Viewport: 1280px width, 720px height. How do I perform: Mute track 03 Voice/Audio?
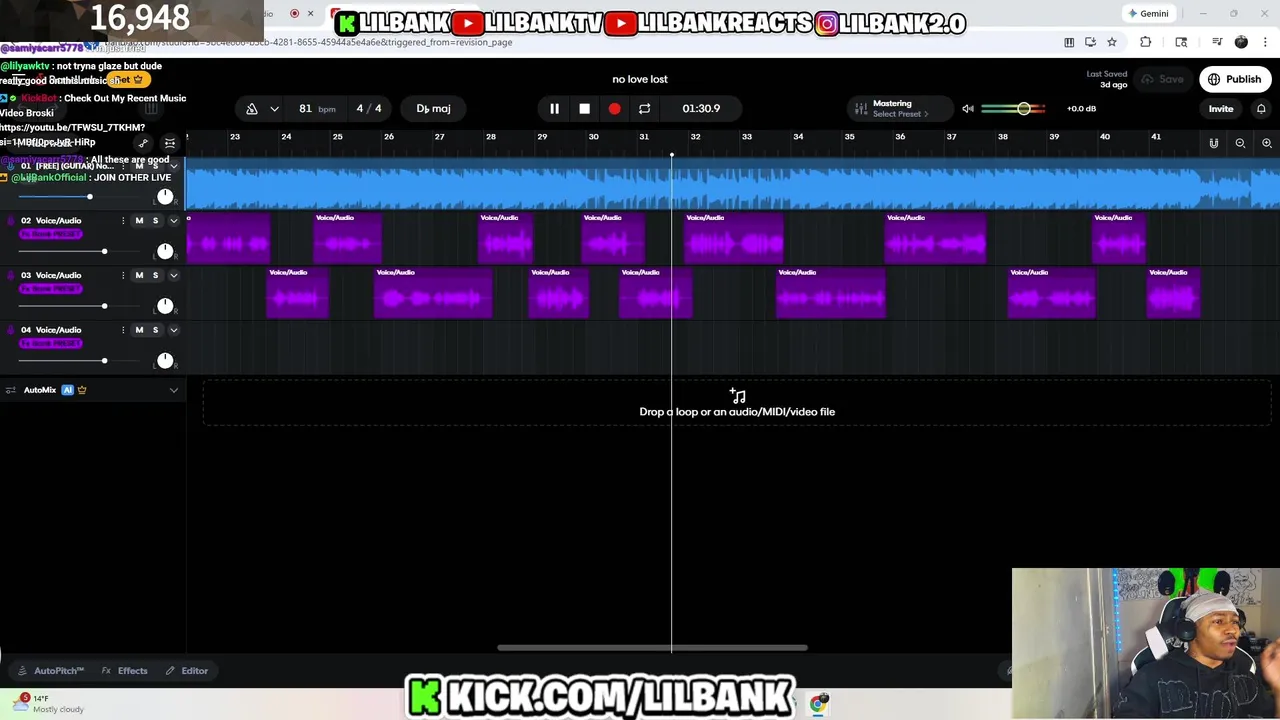click(139, 275)
